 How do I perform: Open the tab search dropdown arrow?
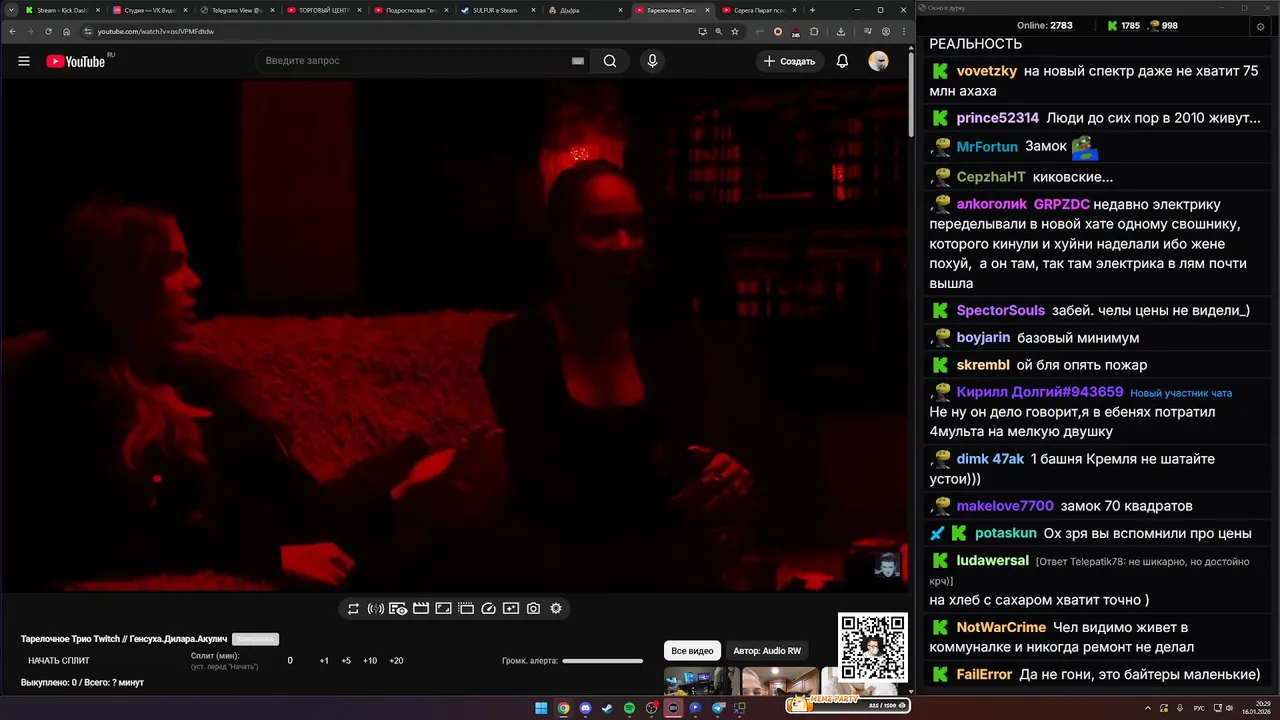pyautogui.click(x=10, y=10)
